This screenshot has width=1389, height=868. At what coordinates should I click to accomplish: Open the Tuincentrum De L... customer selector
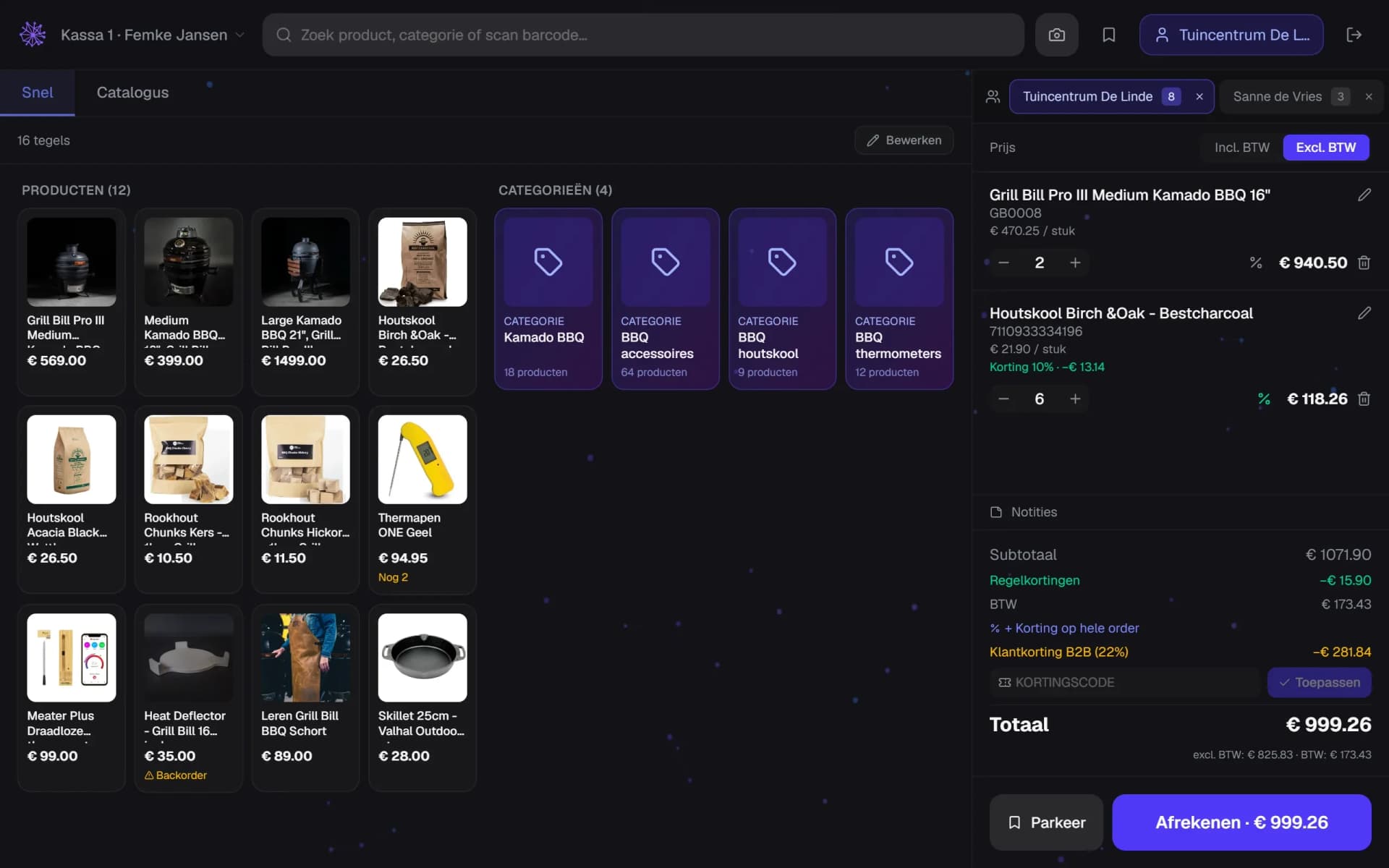pos(1231,35)
